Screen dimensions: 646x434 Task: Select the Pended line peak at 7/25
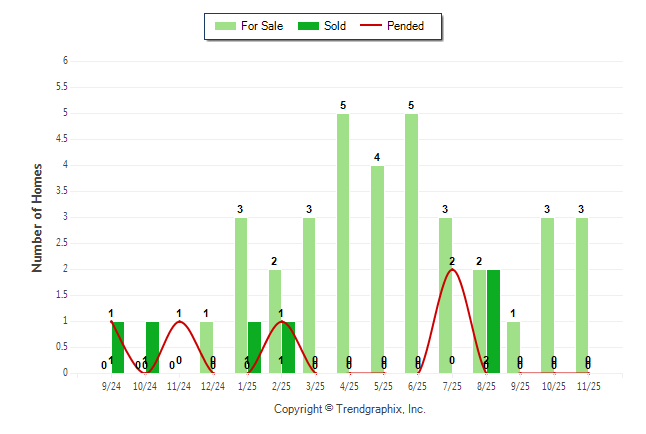click(x=452, y=269)
